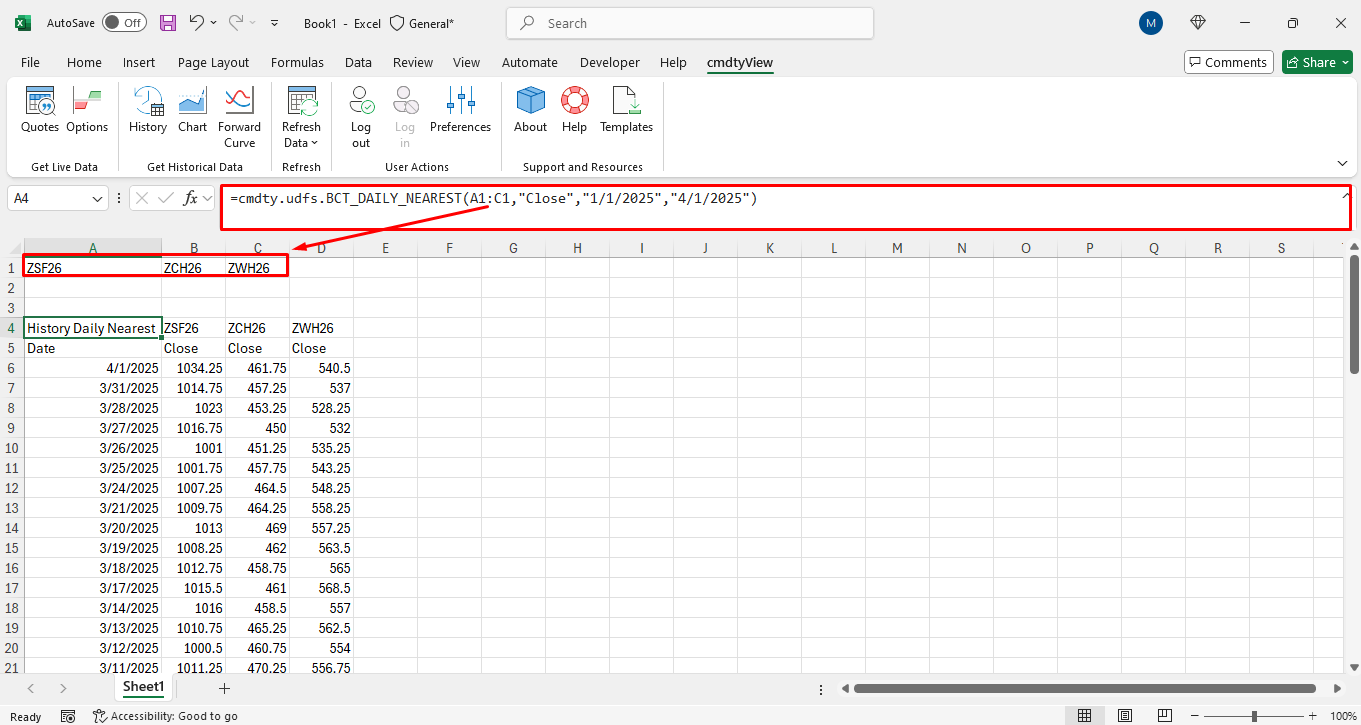Viewport: 1361px width, 725px height.
Task: Switch to the Home tab
Action: pos(84,62)
